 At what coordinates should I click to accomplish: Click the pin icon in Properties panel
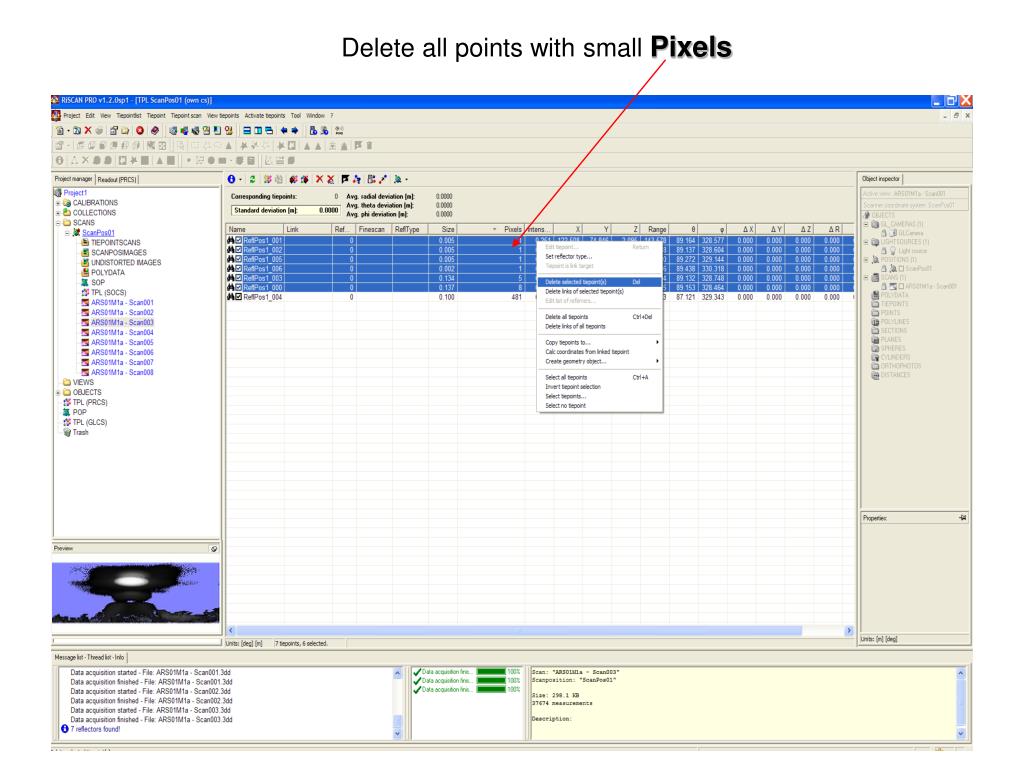pyautogui.click(x=963, y=518)
